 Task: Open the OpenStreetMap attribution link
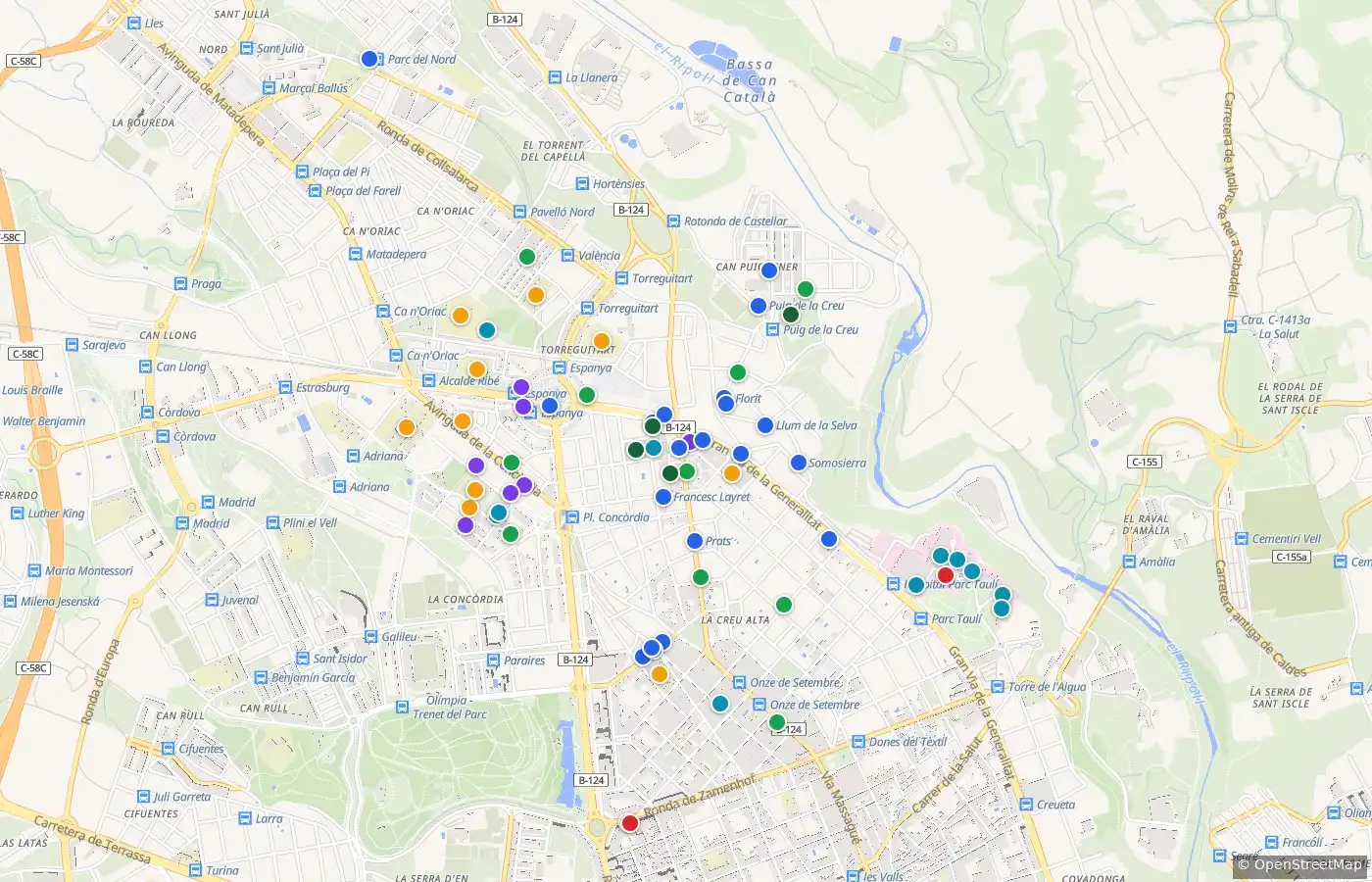1307,864
